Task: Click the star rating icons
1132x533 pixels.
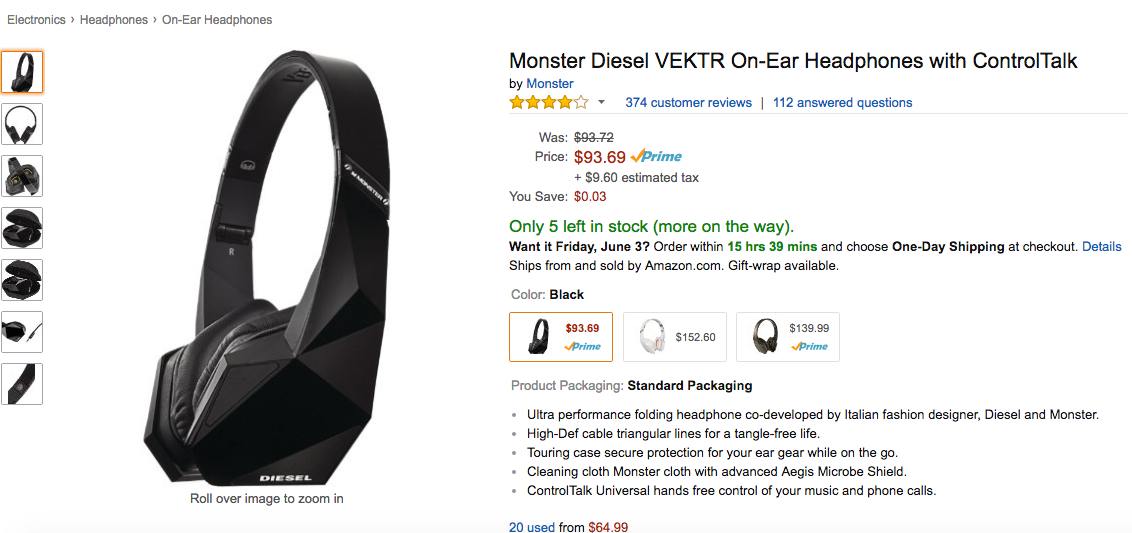Action: click(548, 102)
